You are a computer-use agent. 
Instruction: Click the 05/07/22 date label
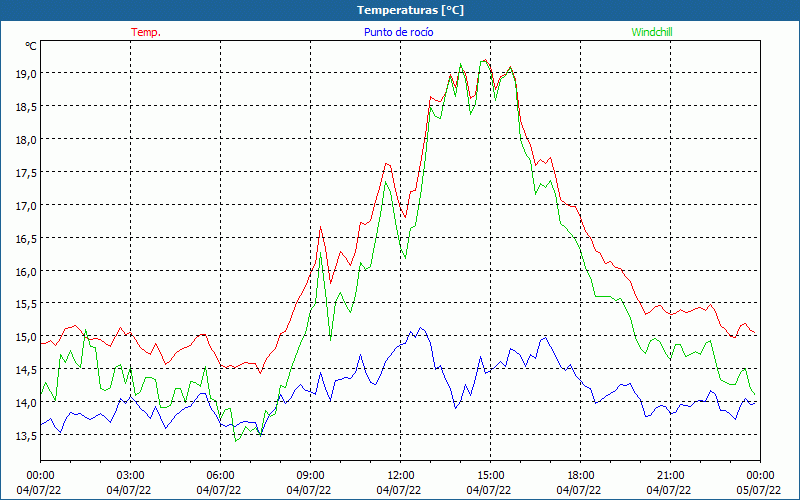tap(759, 490)
